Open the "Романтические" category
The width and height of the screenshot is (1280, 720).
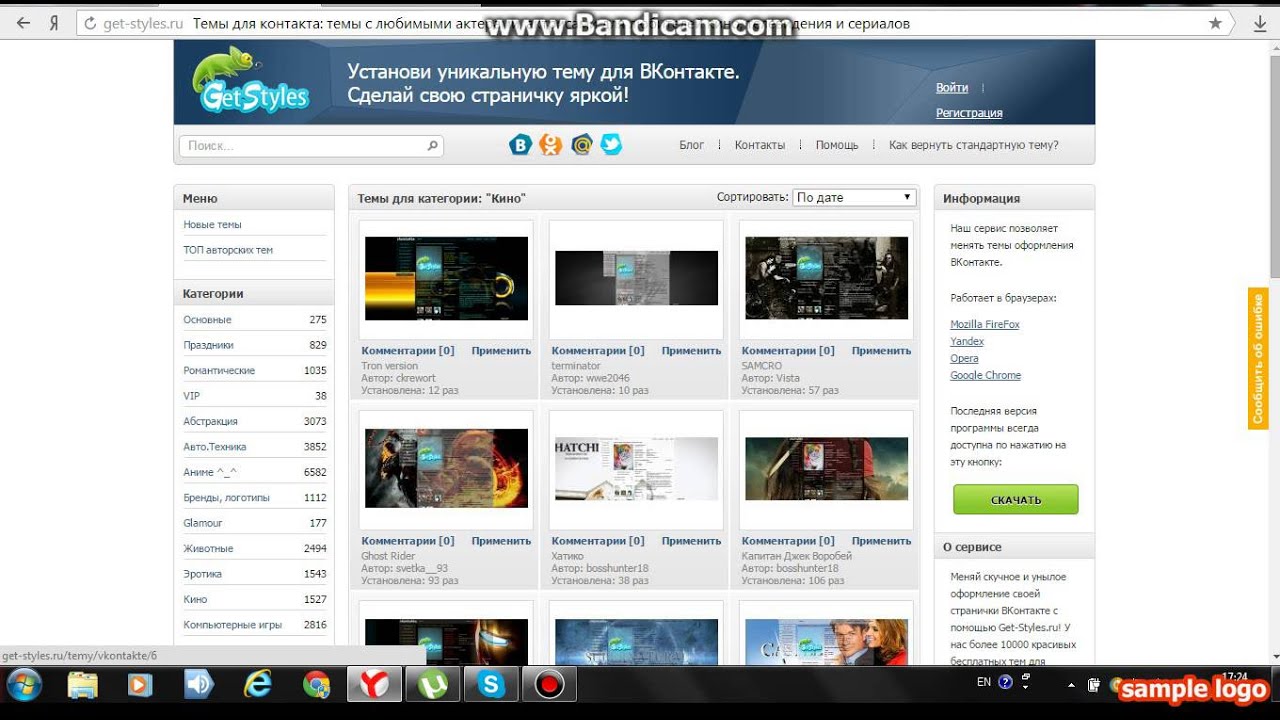tap(219, 371)
